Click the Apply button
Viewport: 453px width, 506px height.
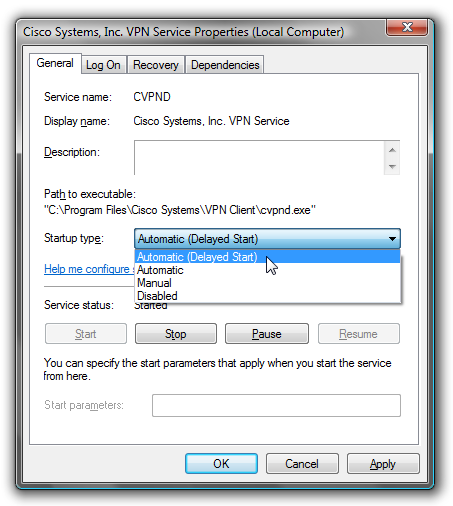(x=383, y=463)
